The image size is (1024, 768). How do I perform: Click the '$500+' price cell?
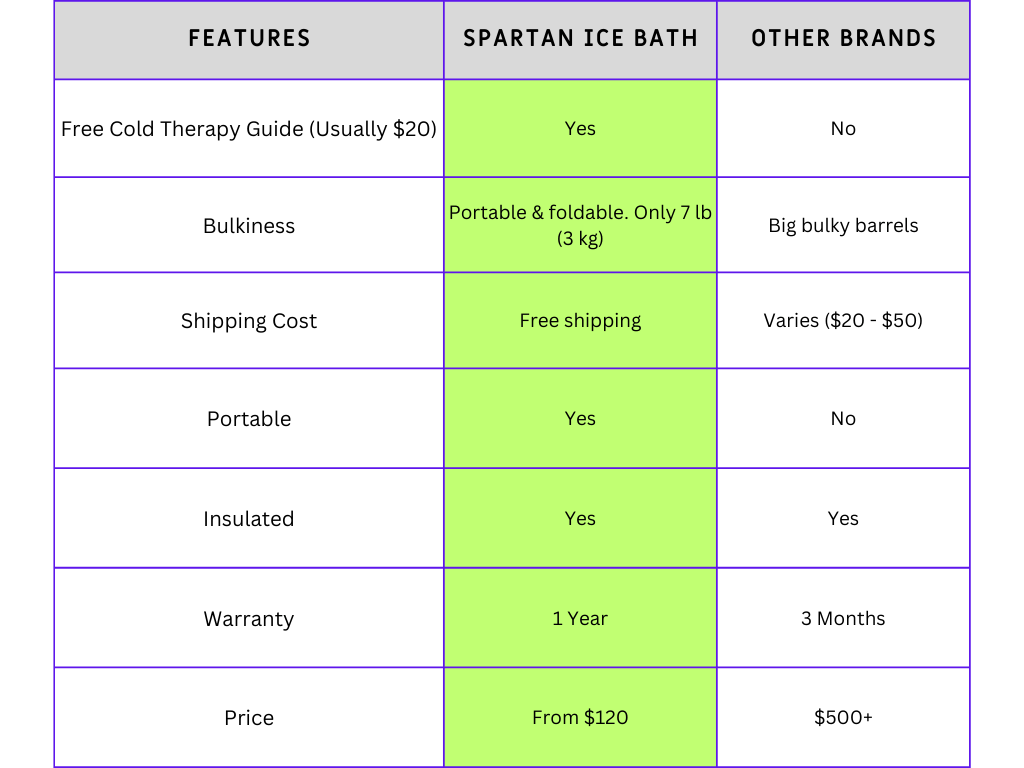[843, 718]
